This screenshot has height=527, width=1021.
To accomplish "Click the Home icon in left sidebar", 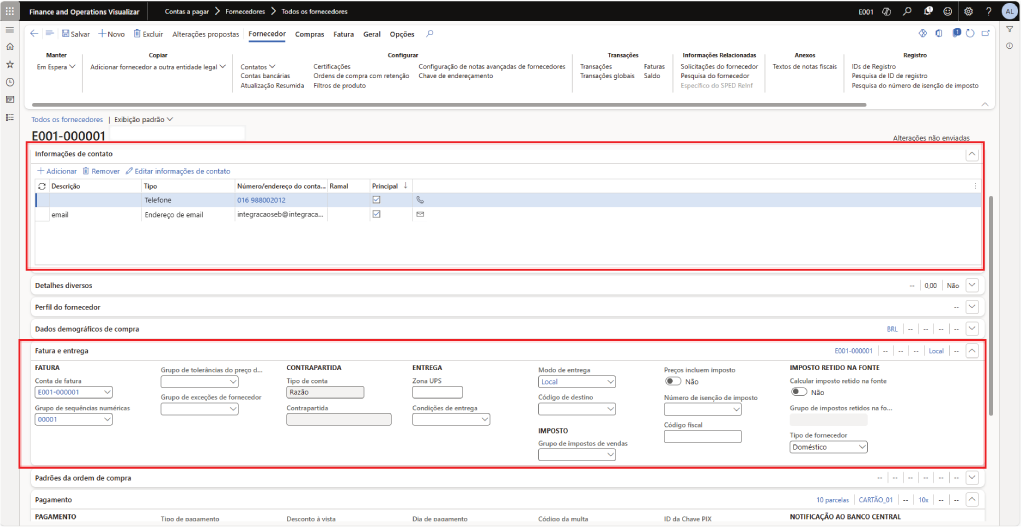I will (10, 47).
